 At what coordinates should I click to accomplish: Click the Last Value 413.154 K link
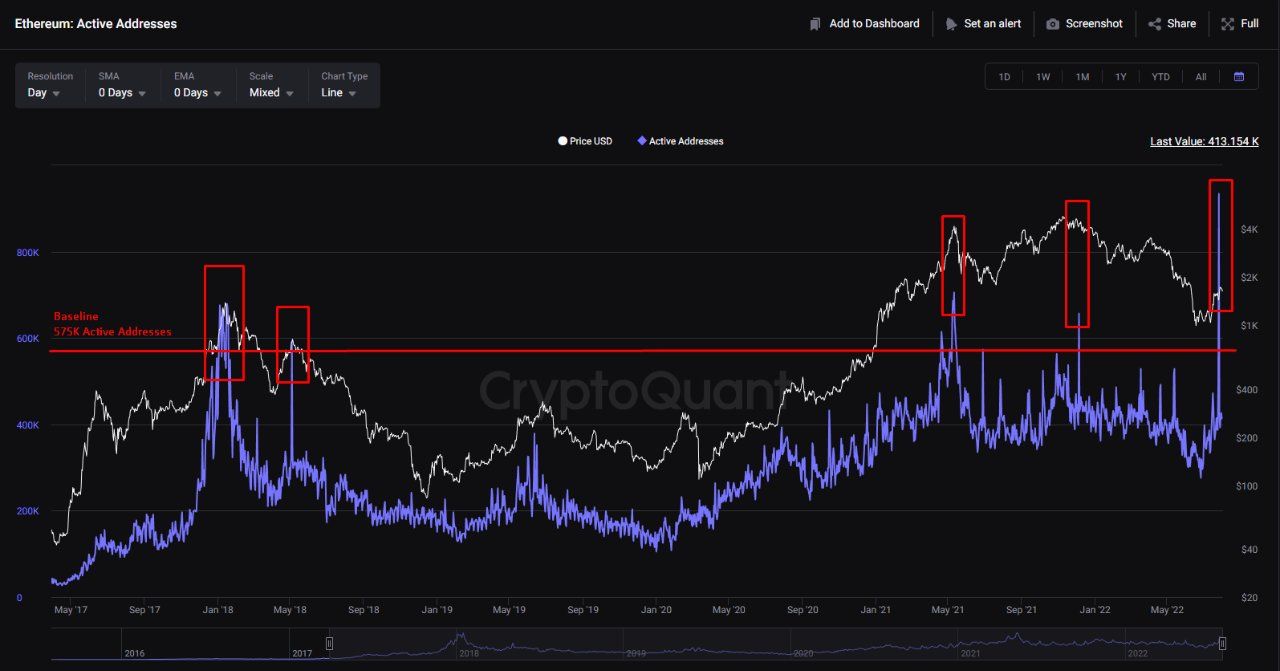(x=1204, y=142)
